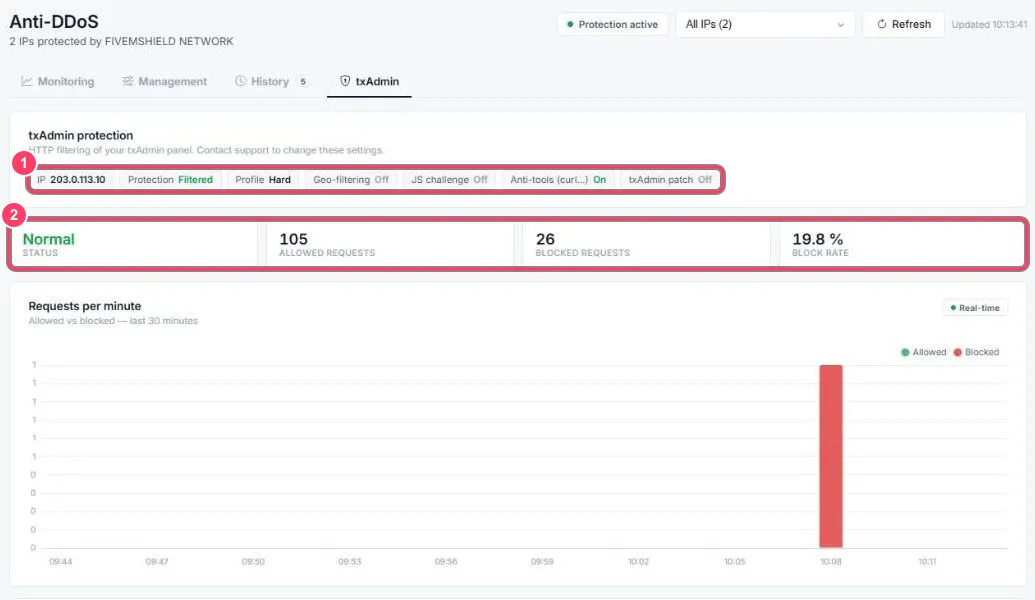Click the Monitoring tab chart icon

pos(26,81)
